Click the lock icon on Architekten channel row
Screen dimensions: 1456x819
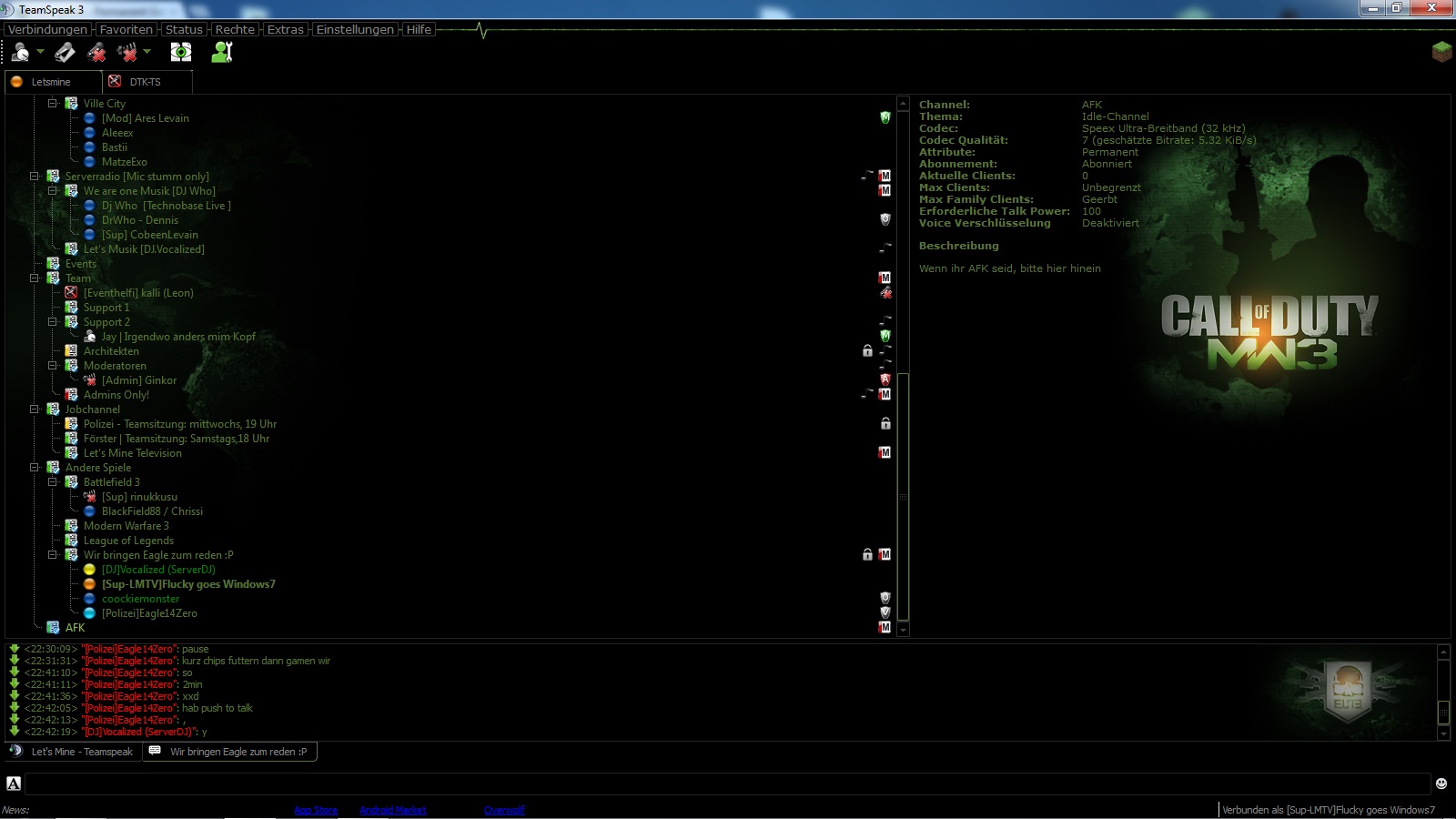[x=867, y=351]
